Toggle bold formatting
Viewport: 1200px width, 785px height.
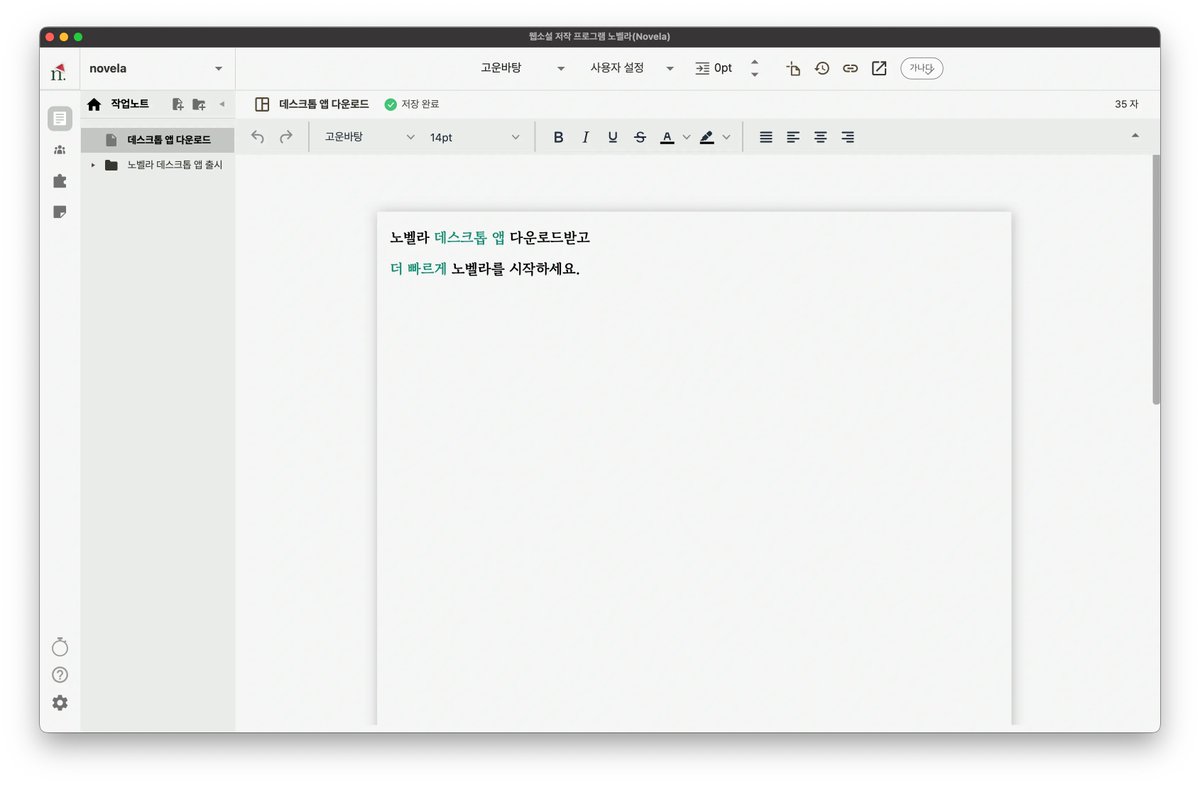point(558,137)
